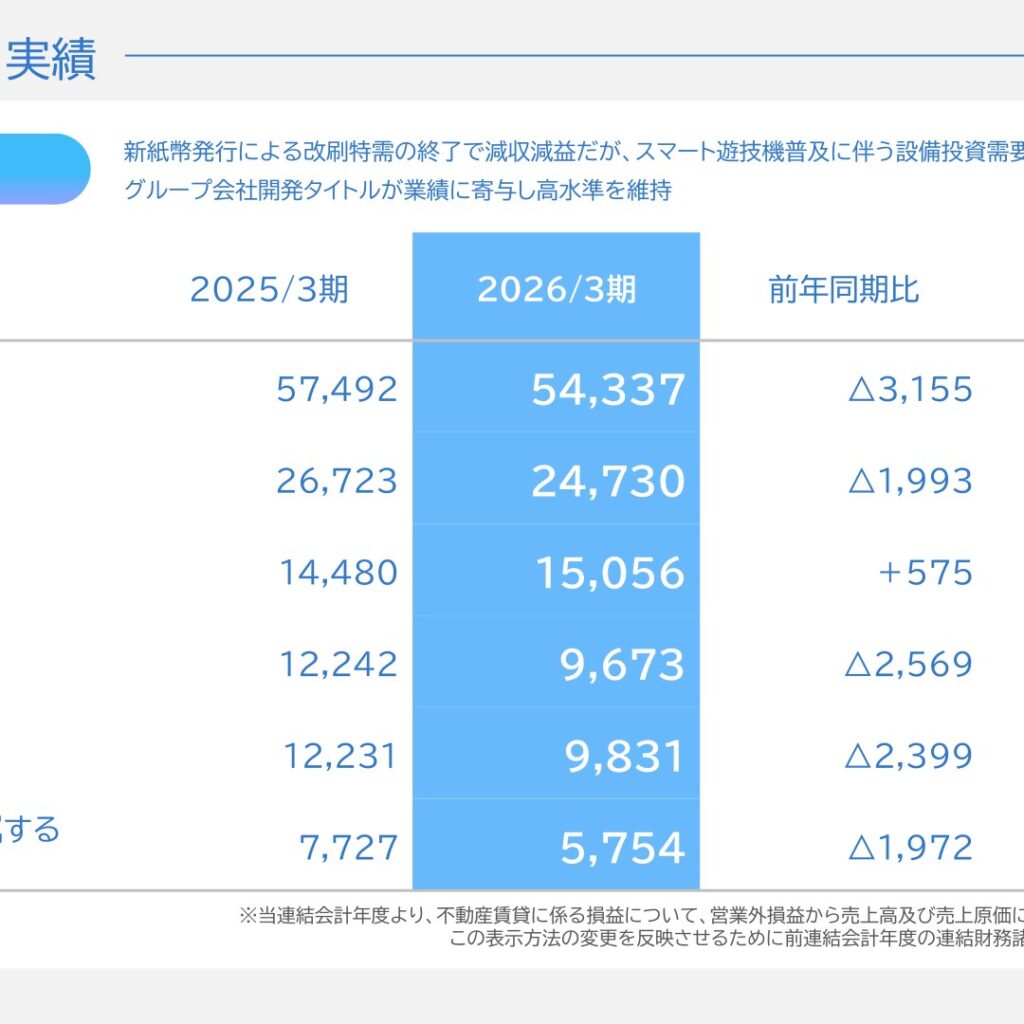Click the summary line starting グループ会社開発タイトル
Viewport: 1024px width, 1024px height.
pyautogui.click(x=398, y=190)
